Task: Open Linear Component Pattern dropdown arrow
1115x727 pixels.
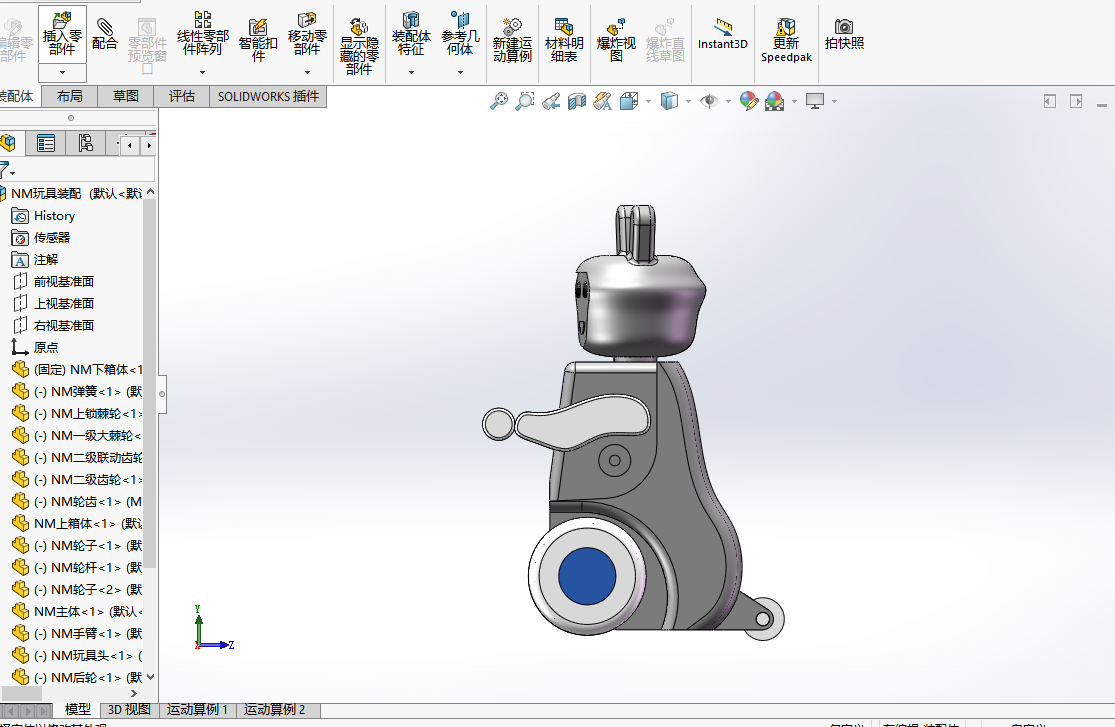Action: tap(203, 73)
